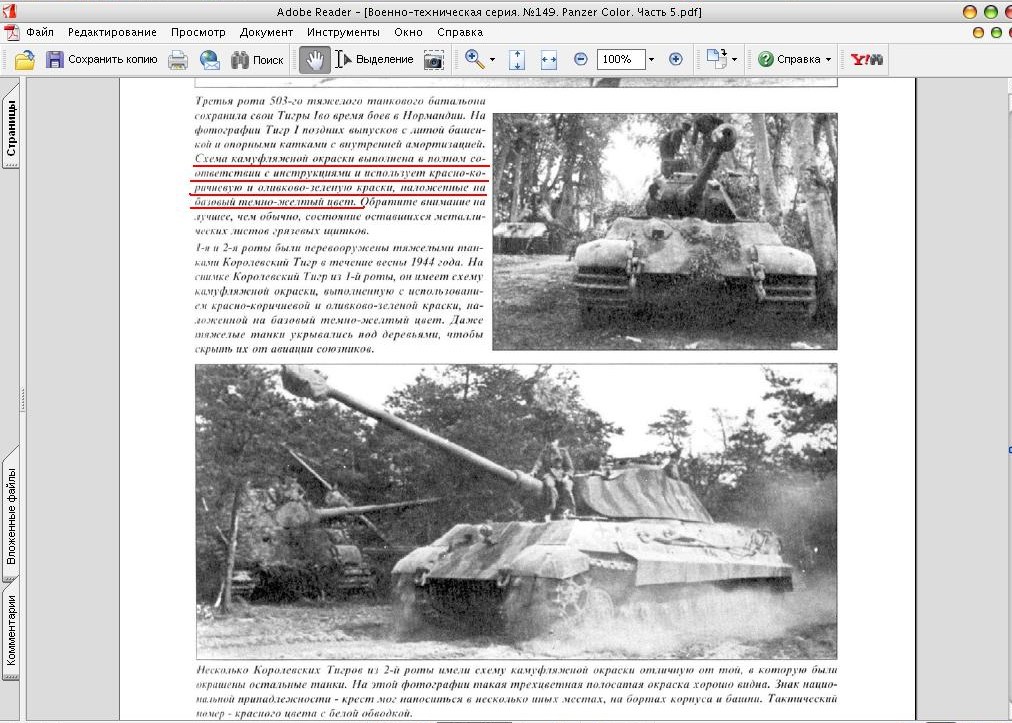This screenshot has width=1012, height=723.
Task: Open the Просмотр menu
Action: tap(198, 32)
